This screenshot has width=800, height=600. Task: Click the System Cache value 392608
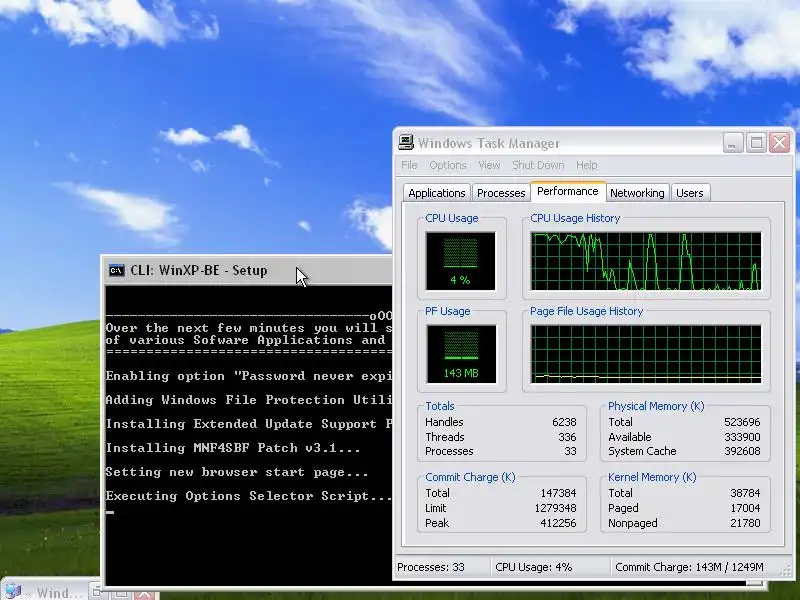[x=742, y=452]
